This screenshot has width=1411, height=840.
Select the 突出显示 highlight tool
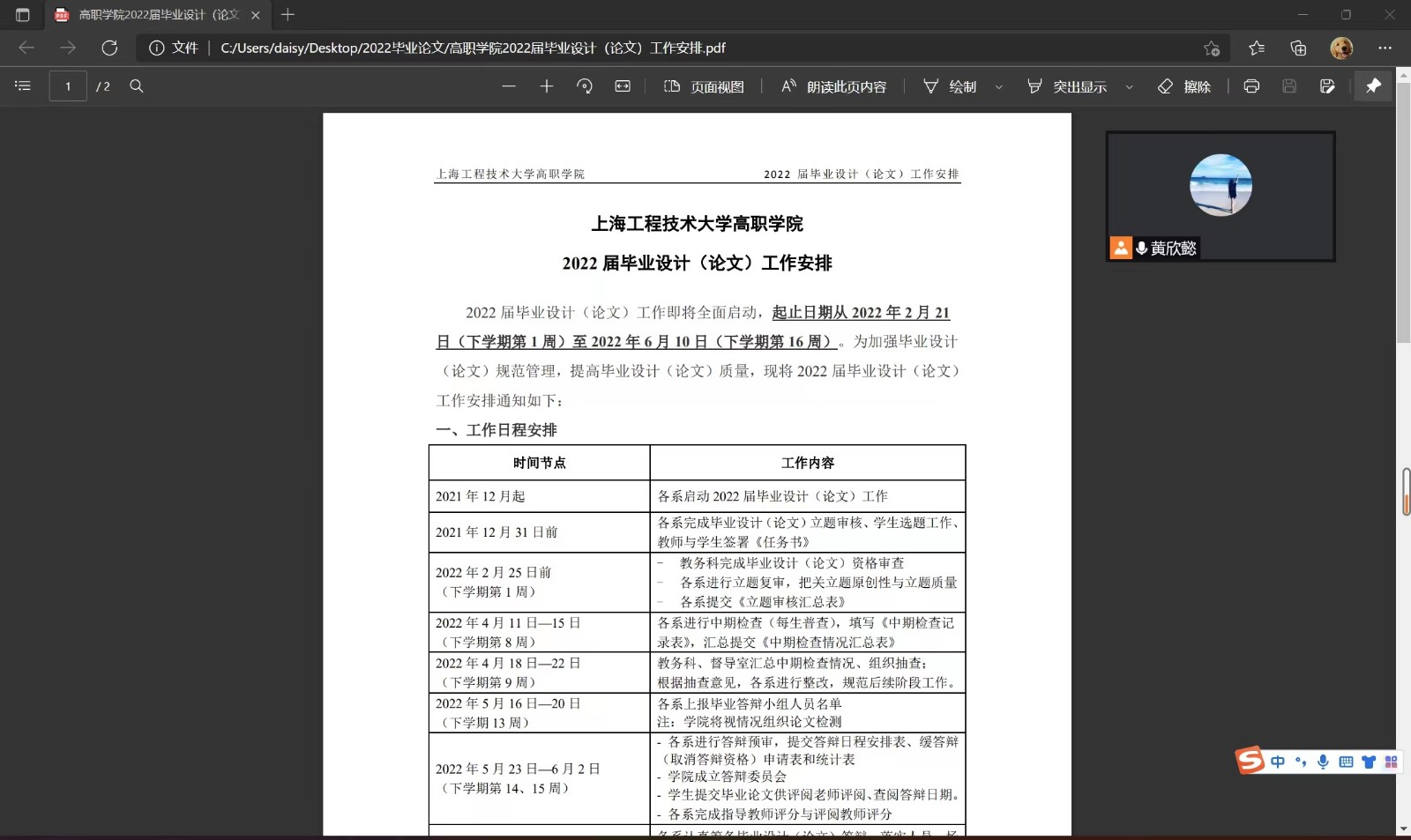[1067, 86]
